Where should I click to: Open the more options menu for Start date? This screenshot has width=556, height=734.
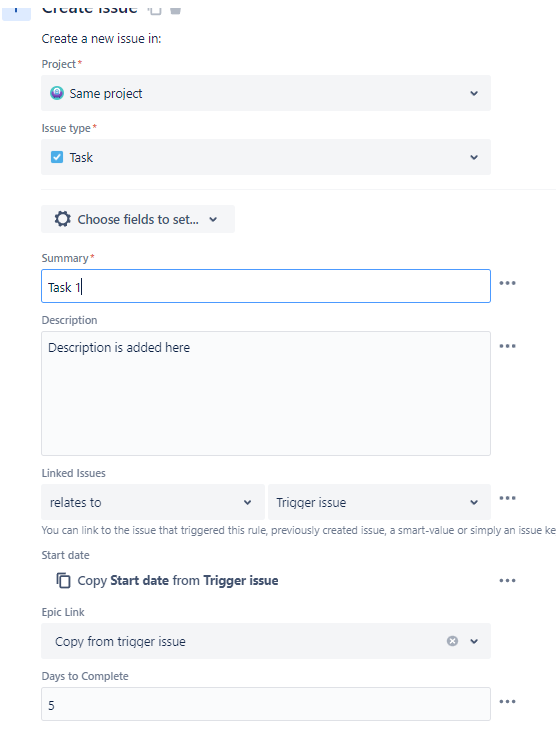[x=507, y=581]
